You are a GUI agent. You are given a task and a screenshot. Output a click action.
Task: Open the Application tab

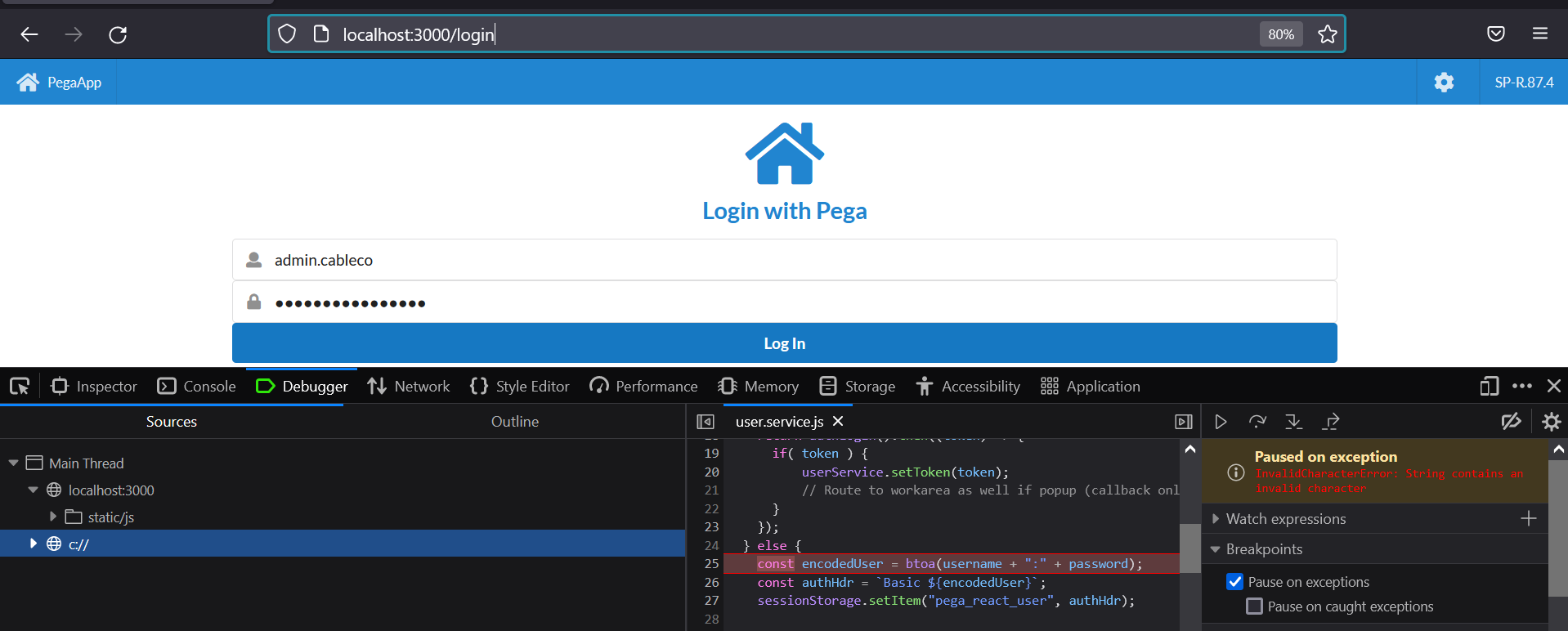1091,386
